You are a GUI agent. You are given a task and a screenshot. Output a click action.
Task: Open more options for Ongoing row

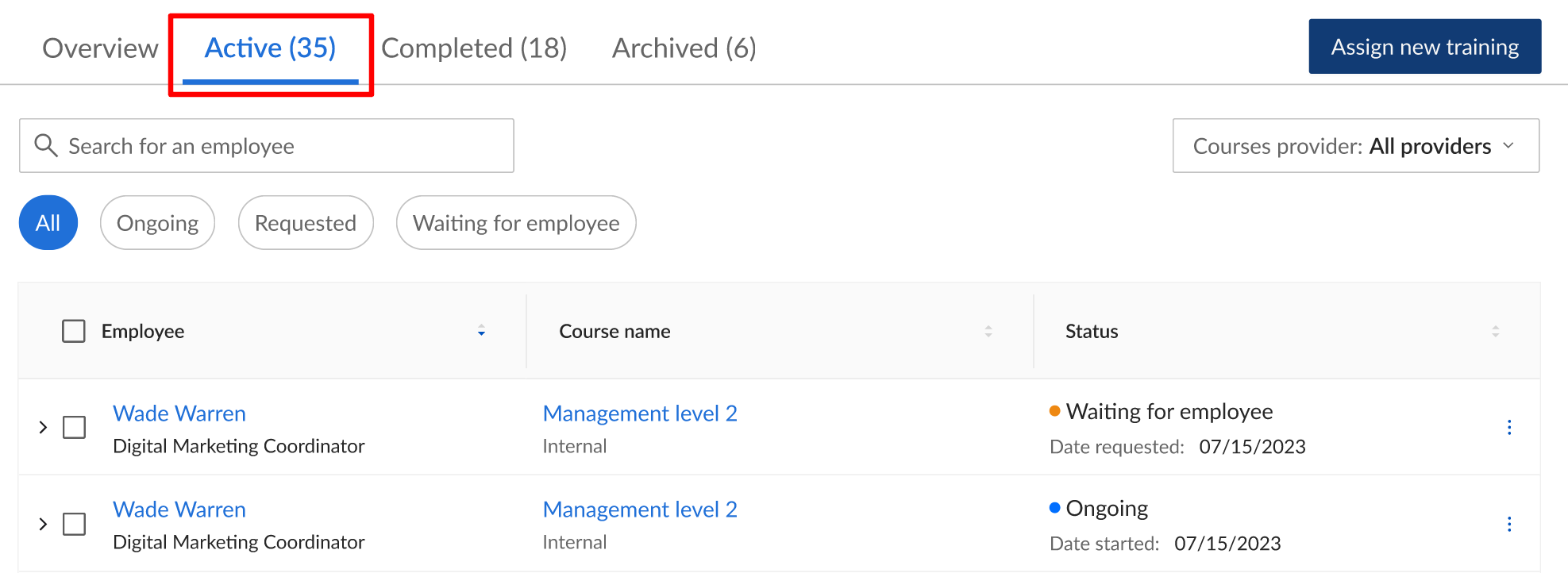[1508, 525]
